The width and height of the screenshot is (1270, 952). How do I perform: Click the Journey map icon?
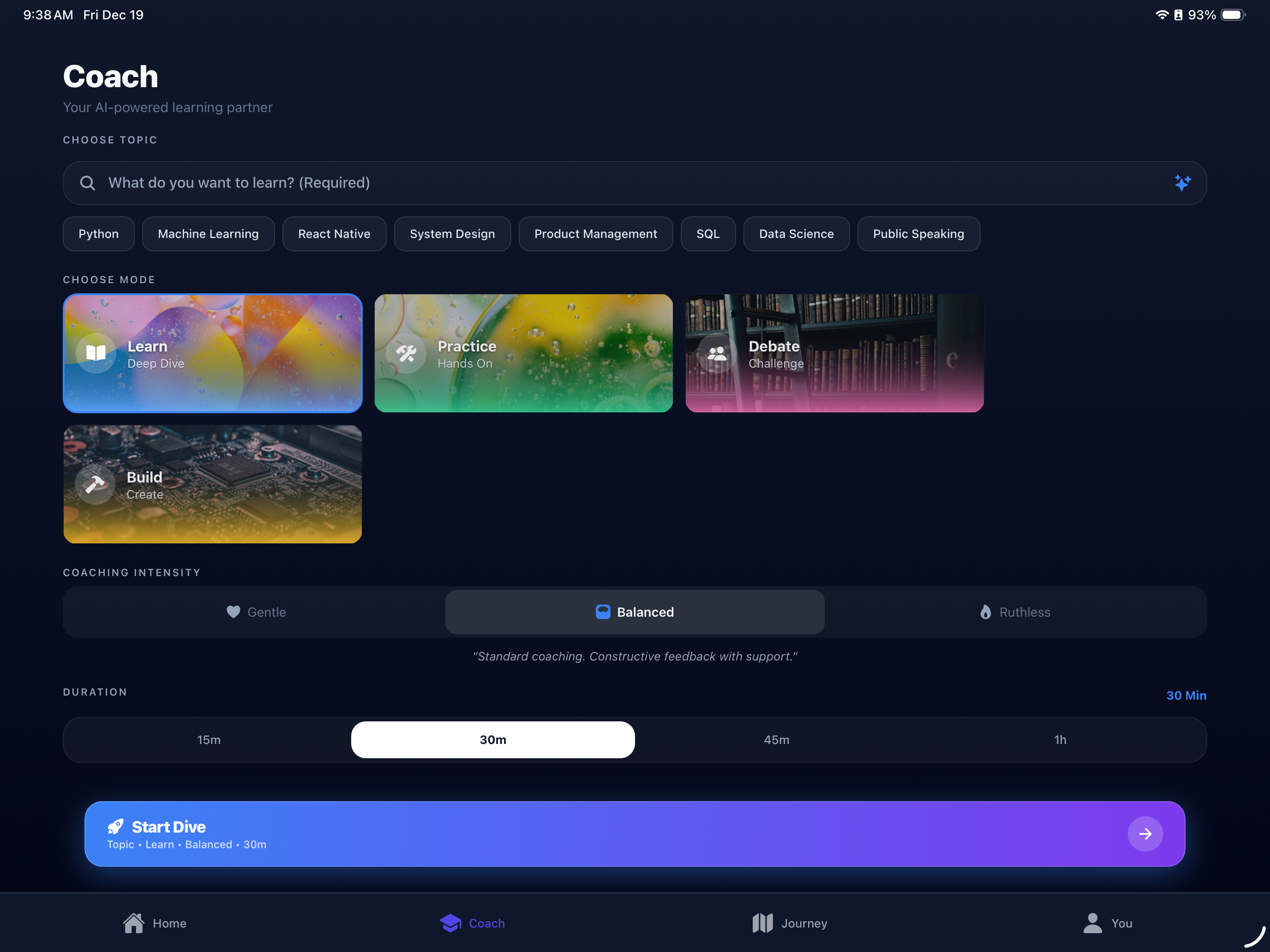click(762, 923)
